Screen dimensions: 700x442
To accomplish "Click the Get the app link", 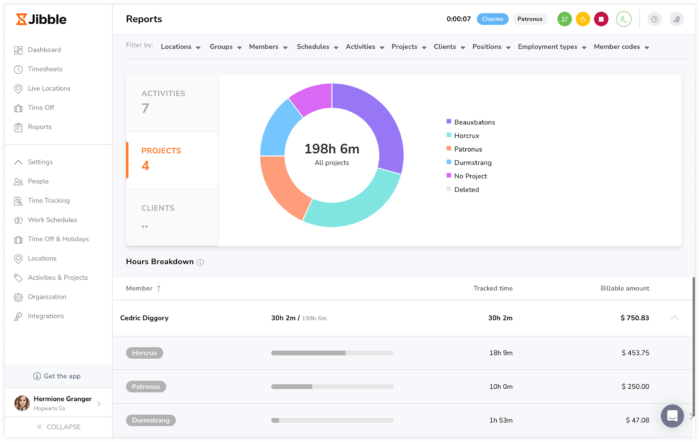I will point(56,376).
